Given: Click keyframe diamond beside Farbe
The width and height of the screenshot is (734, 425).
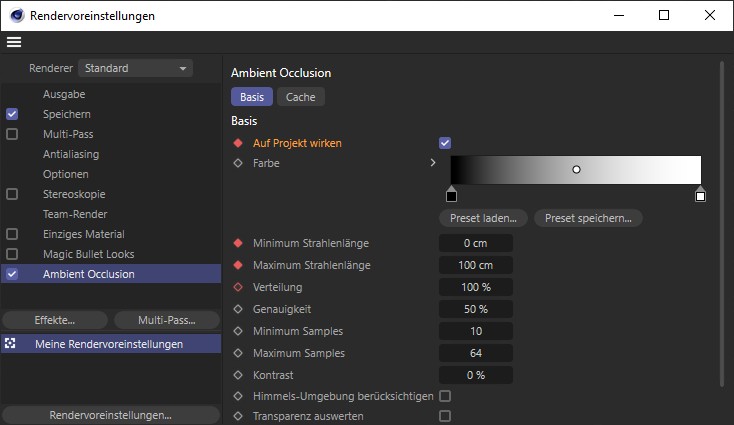Looking at the screenshot, I should (x=238, y=163).
